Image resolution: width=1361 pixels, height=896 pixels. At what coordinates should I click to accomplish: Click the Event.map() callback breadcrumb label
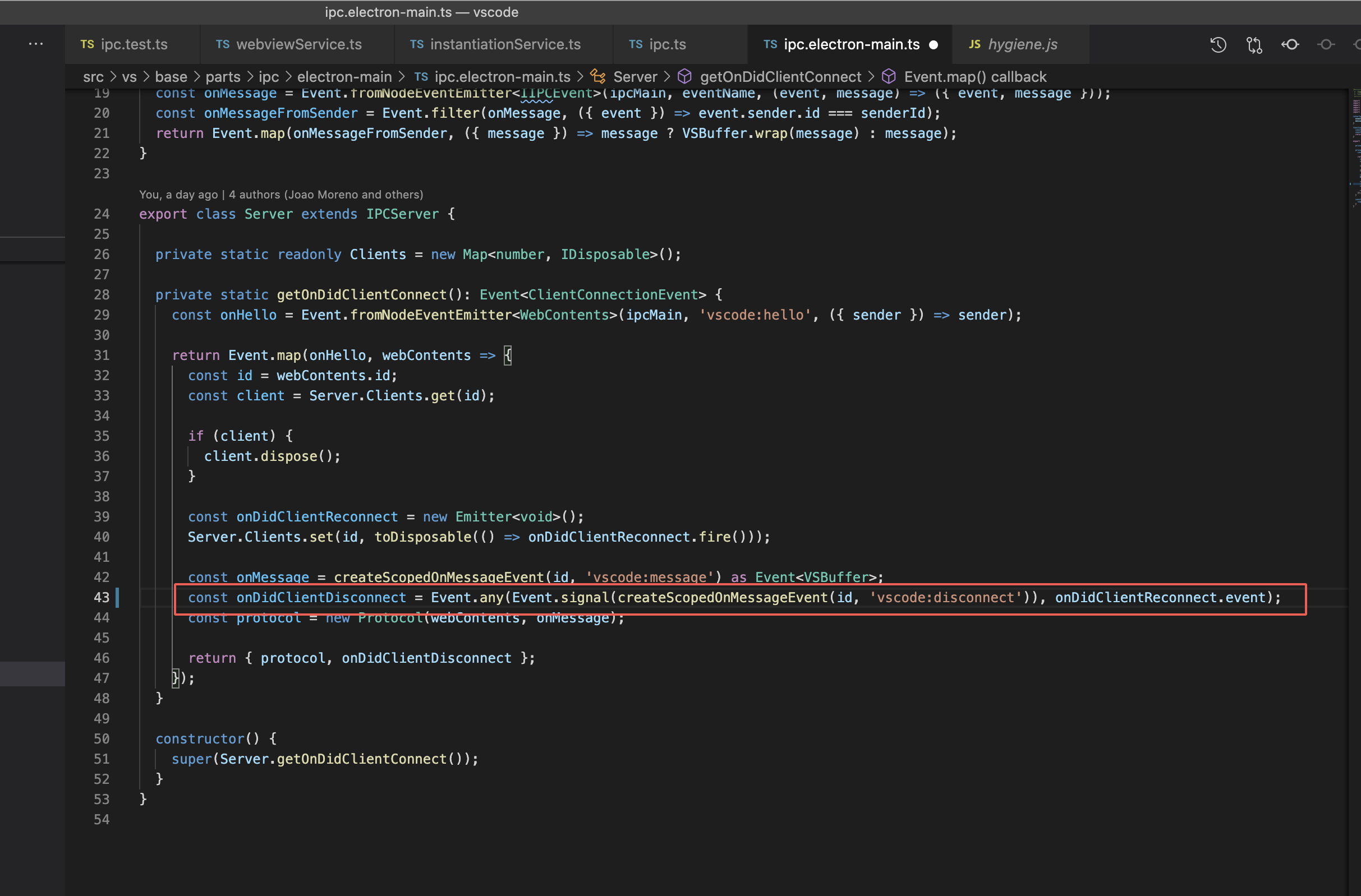[x=975, y=77]
